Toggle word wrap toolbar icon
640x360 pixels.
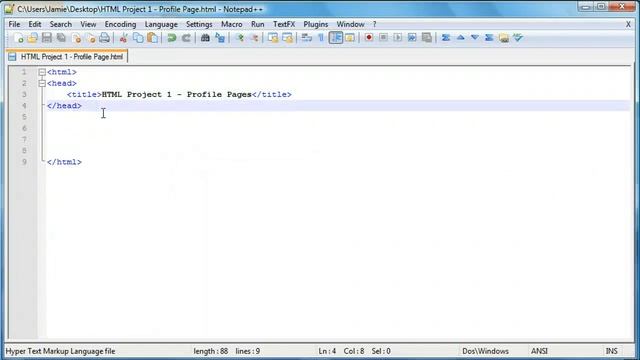[x=307, y=38]
